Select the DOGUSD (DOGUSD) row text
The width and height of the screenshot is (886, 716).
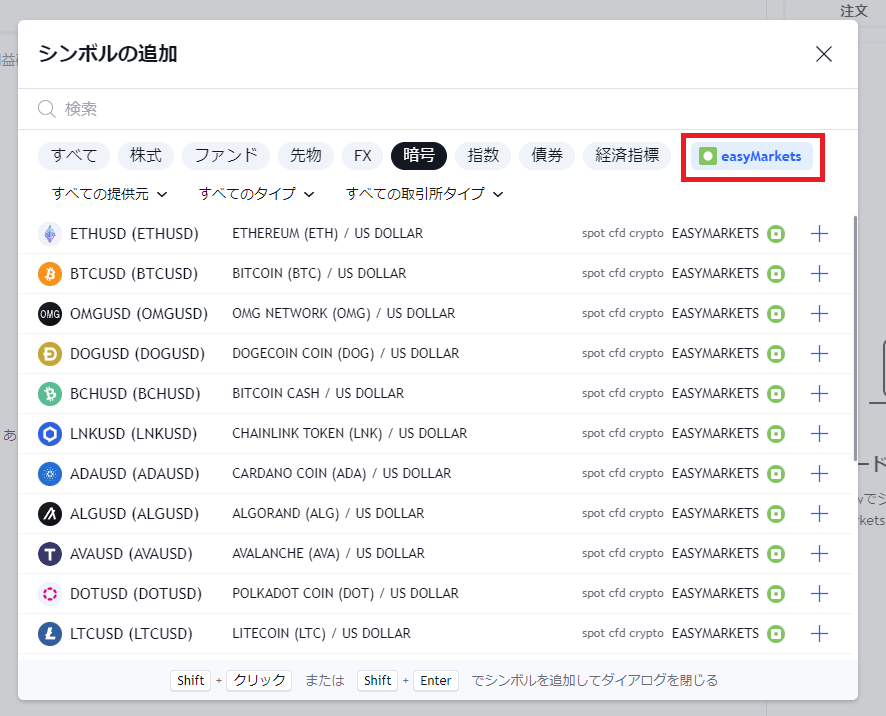(x=137, y=354)
